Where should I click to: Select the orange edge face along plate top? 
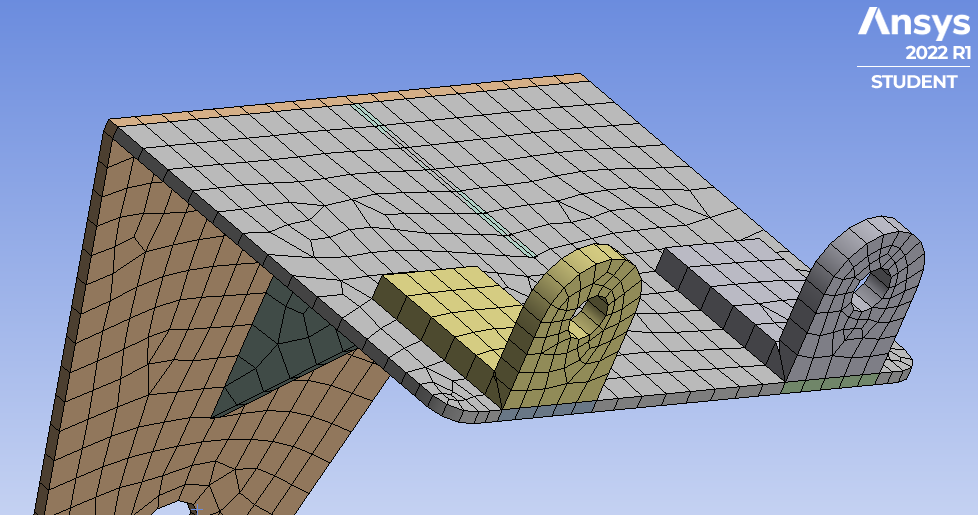pyautogui.click(x=349, y=98)
